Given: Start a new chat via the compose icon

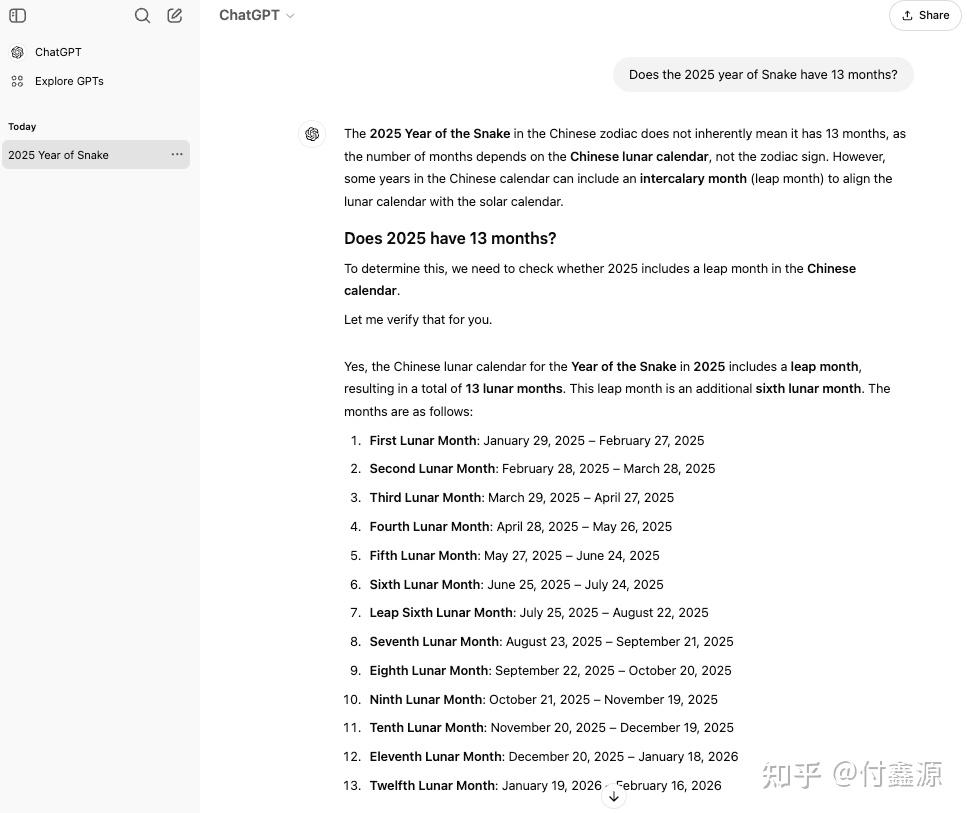Looking at the screenshot, I should pos(174,15).
